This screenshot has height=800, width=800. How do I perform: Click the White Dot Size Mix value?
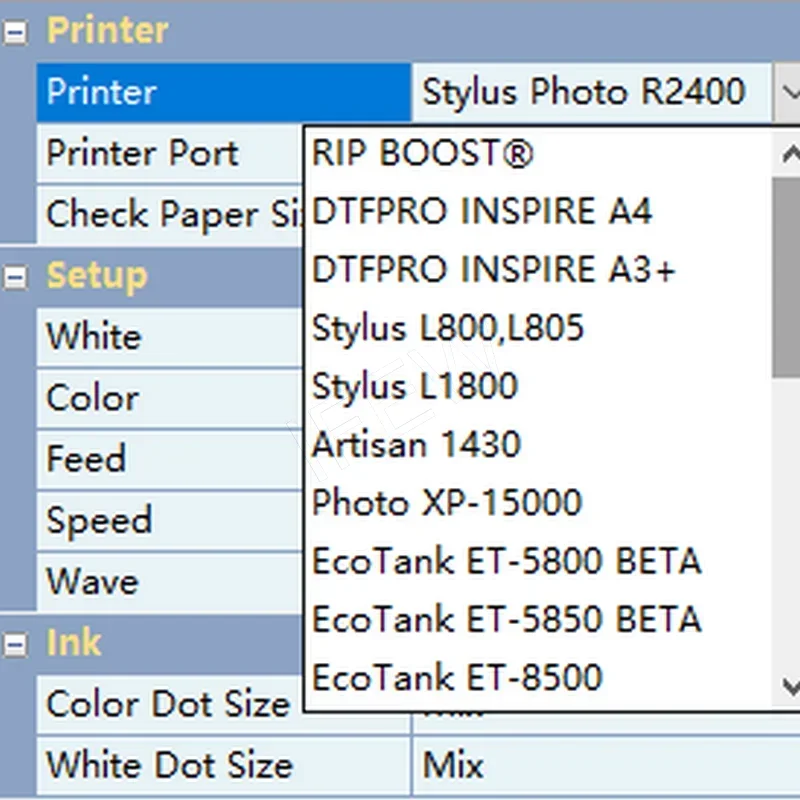click(x=453, y=766)
